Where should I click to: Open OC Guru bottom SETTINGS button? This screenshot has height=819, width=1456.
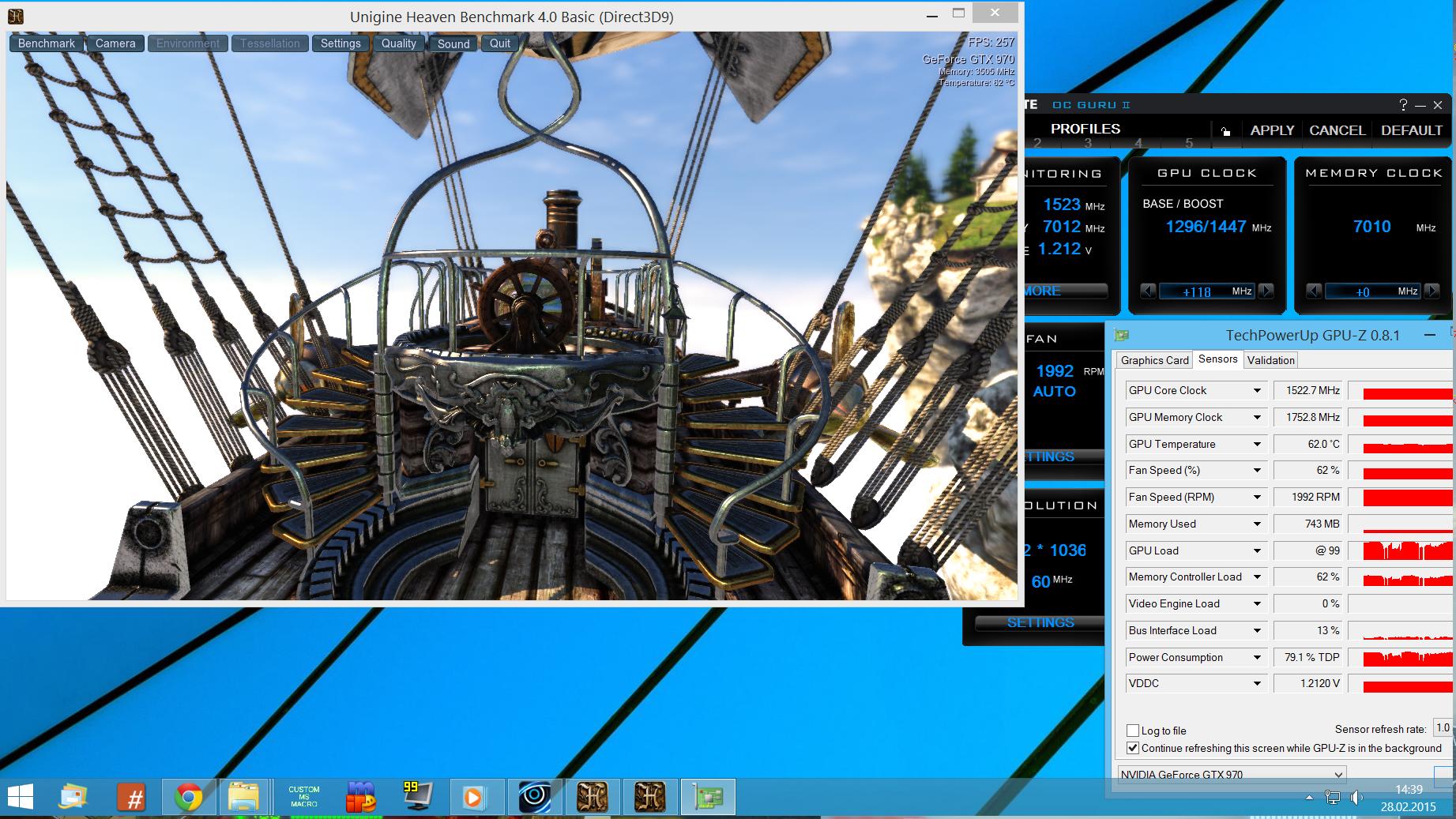[x=1040, y=622]
